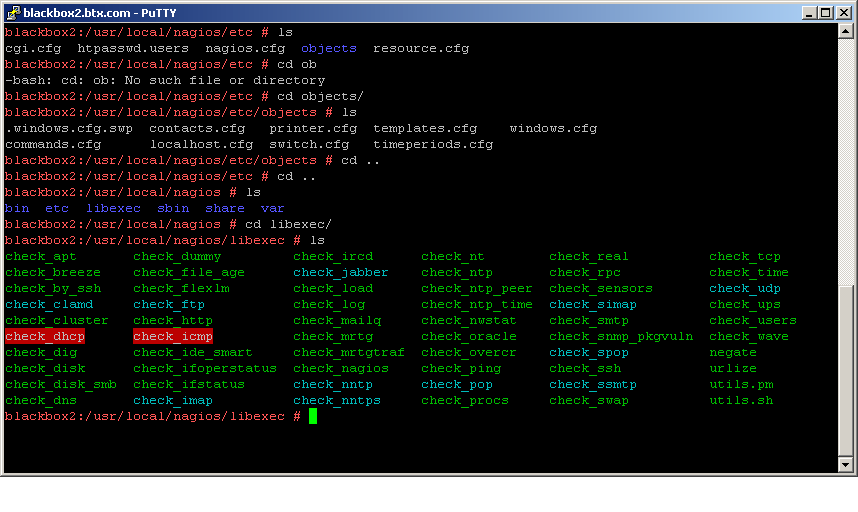Maximize the PuTTY window
The image size is (858, 512).
[x=826, y=13]
